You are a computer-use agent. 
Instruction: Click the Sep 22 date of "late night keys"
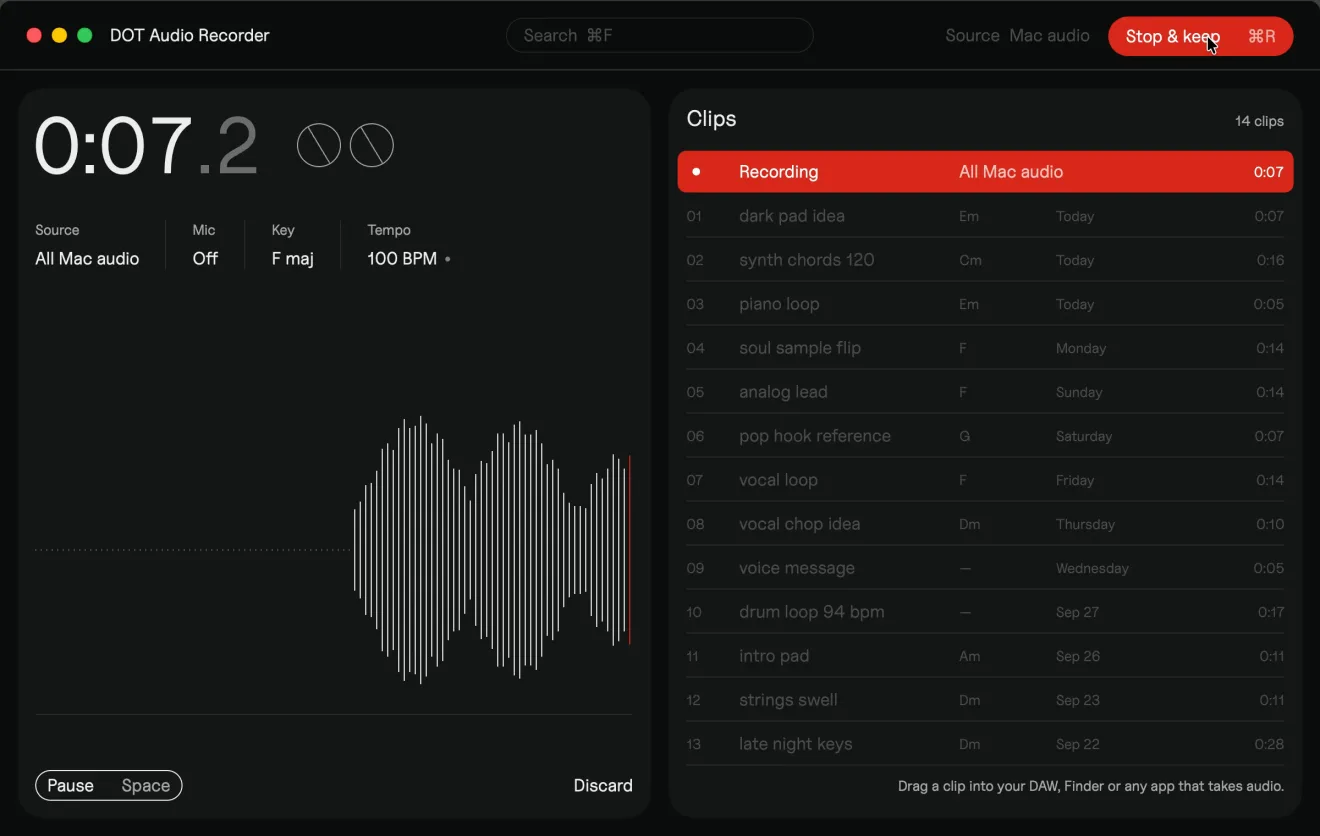(x=1078, y=744)
